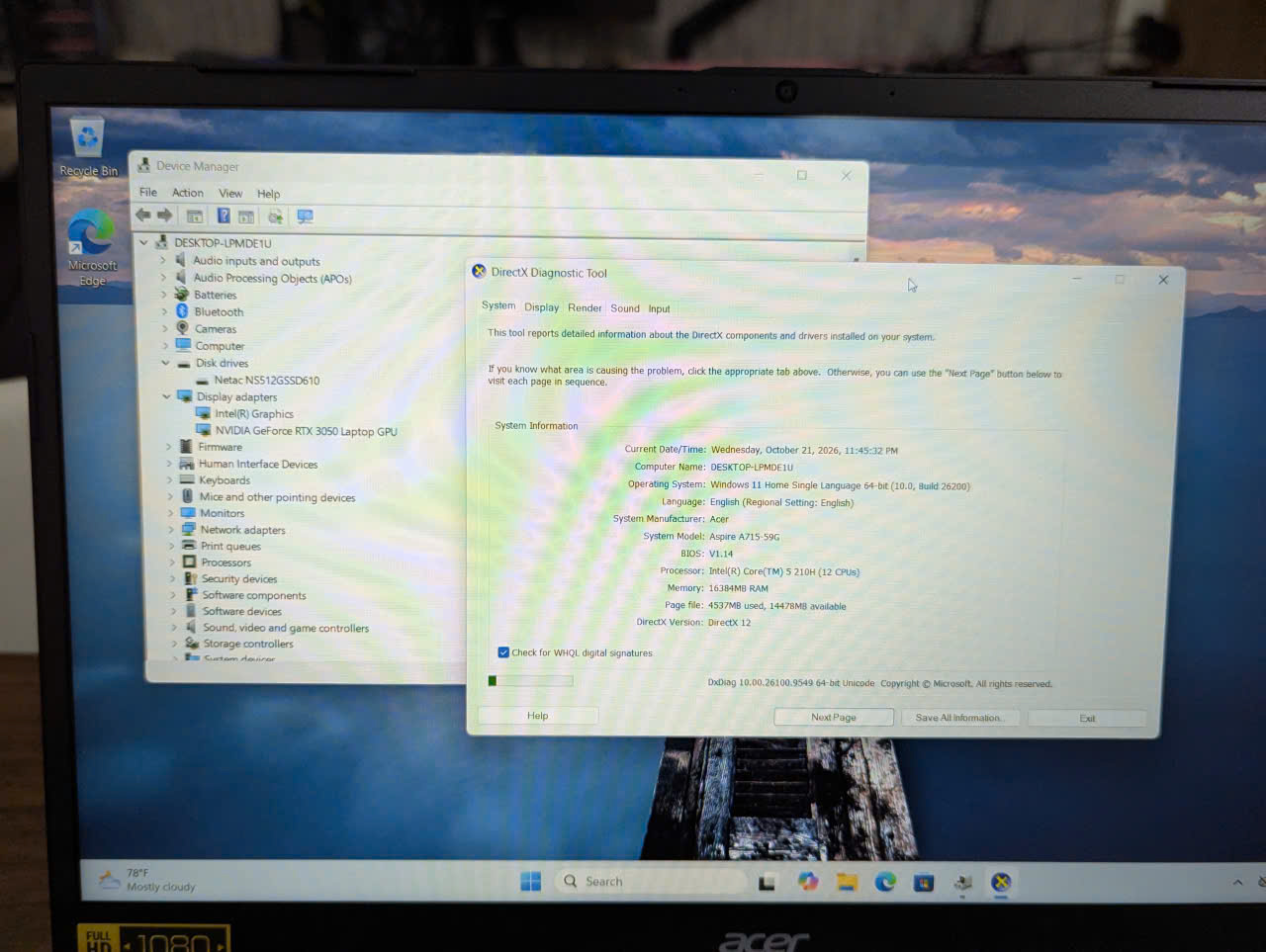Screen dimensions: 1266x952
Task: Click the blue Help question-mark toolbar icon
Action: [224, 216]
